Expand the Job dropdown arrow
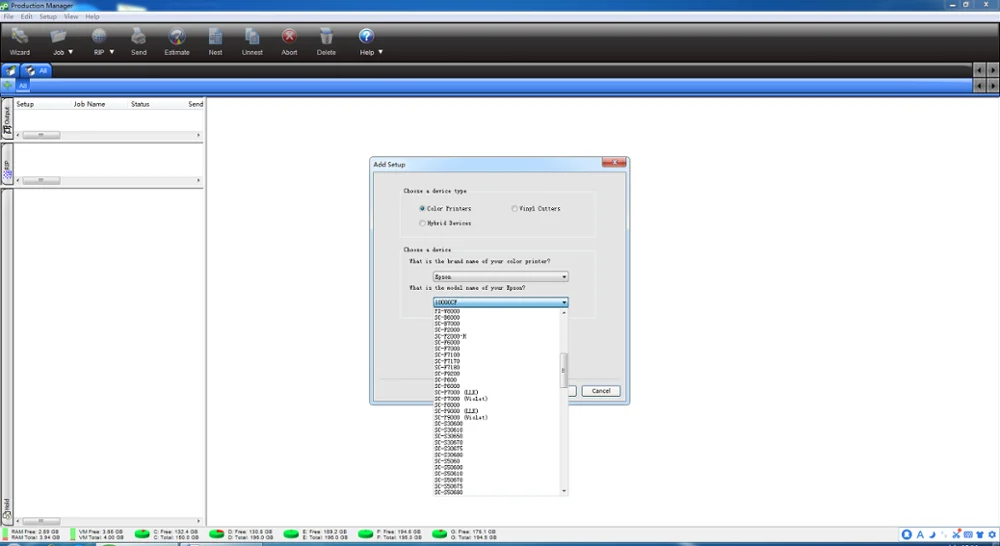 (x=71, y=52)
